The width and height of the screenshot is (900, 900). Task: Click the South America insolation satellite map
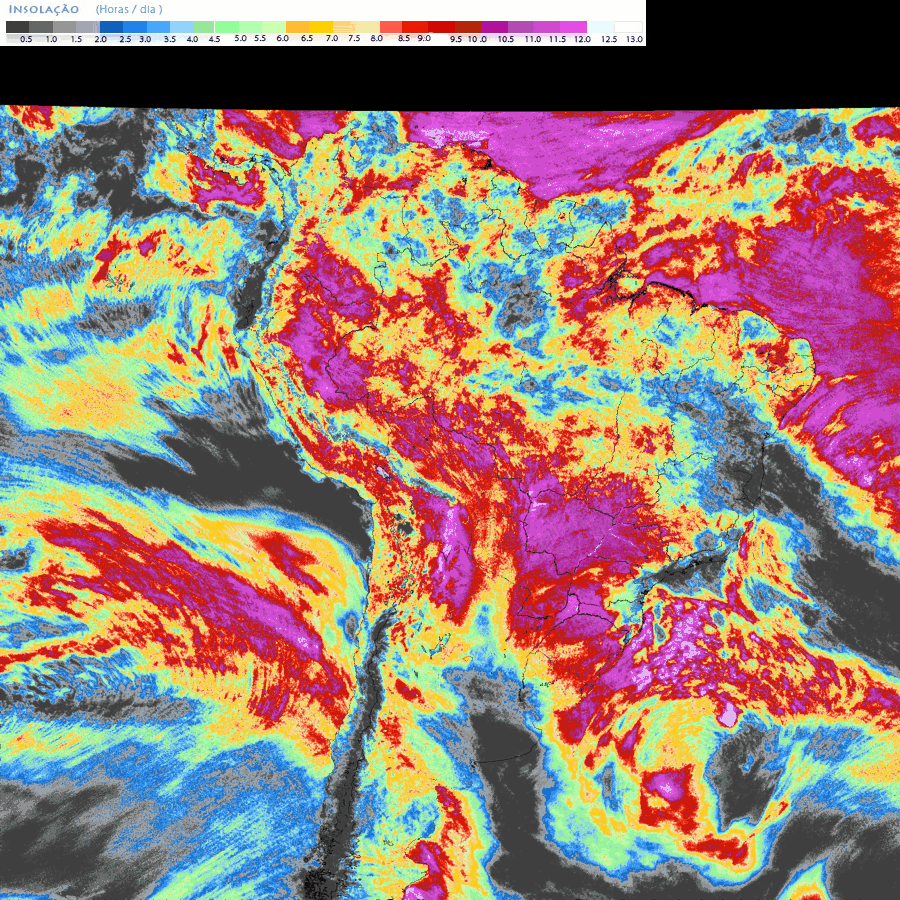(450, 503)
